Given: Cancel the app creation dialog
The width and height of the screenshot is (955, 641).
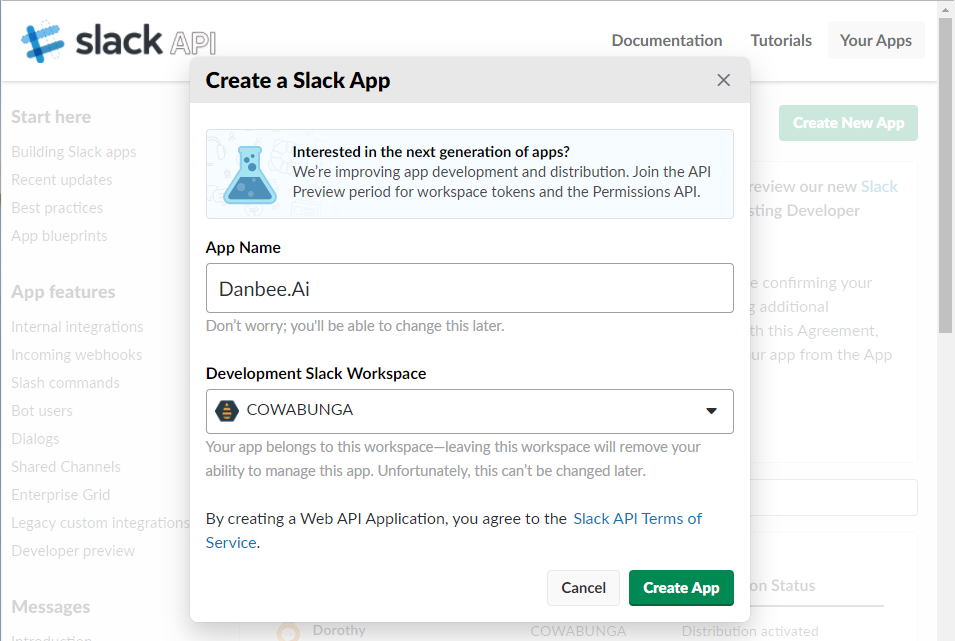Looking at the screenshot, I should pos(583,587).
